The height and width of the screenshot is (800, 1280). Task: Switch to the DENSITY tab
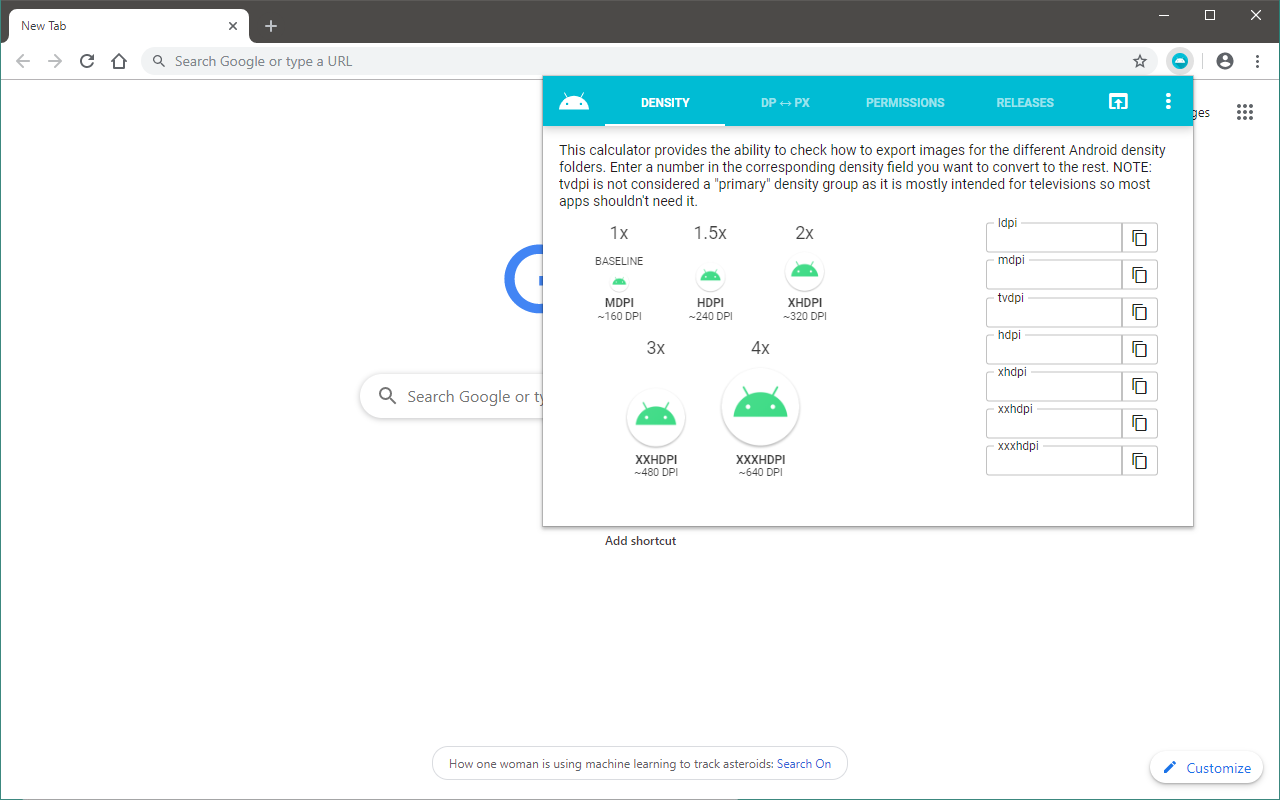(665, 102)
